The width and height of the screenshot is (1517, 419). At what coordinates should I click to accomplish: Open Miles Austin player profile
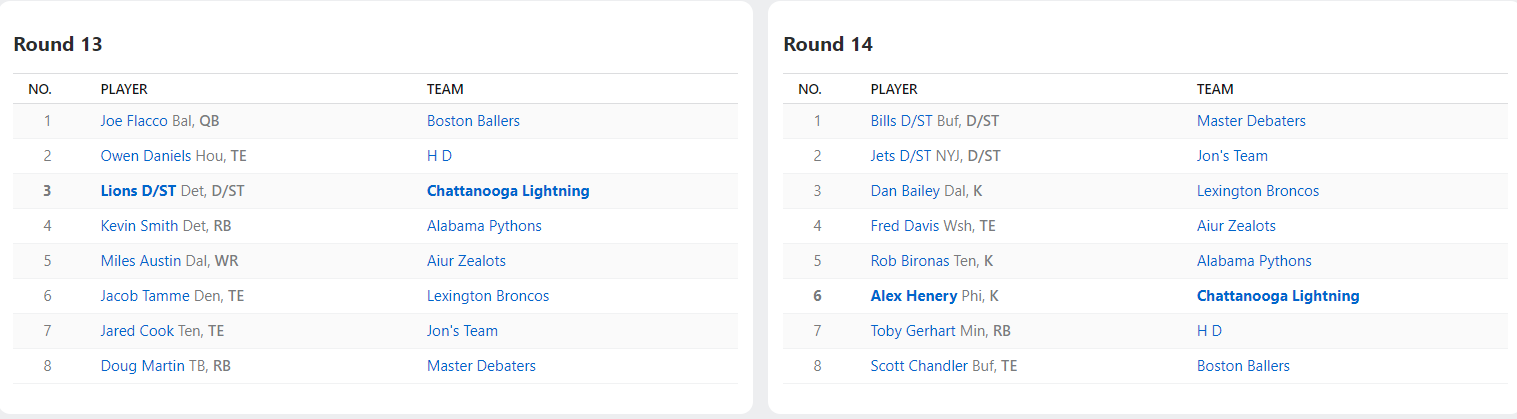[141, 261]
